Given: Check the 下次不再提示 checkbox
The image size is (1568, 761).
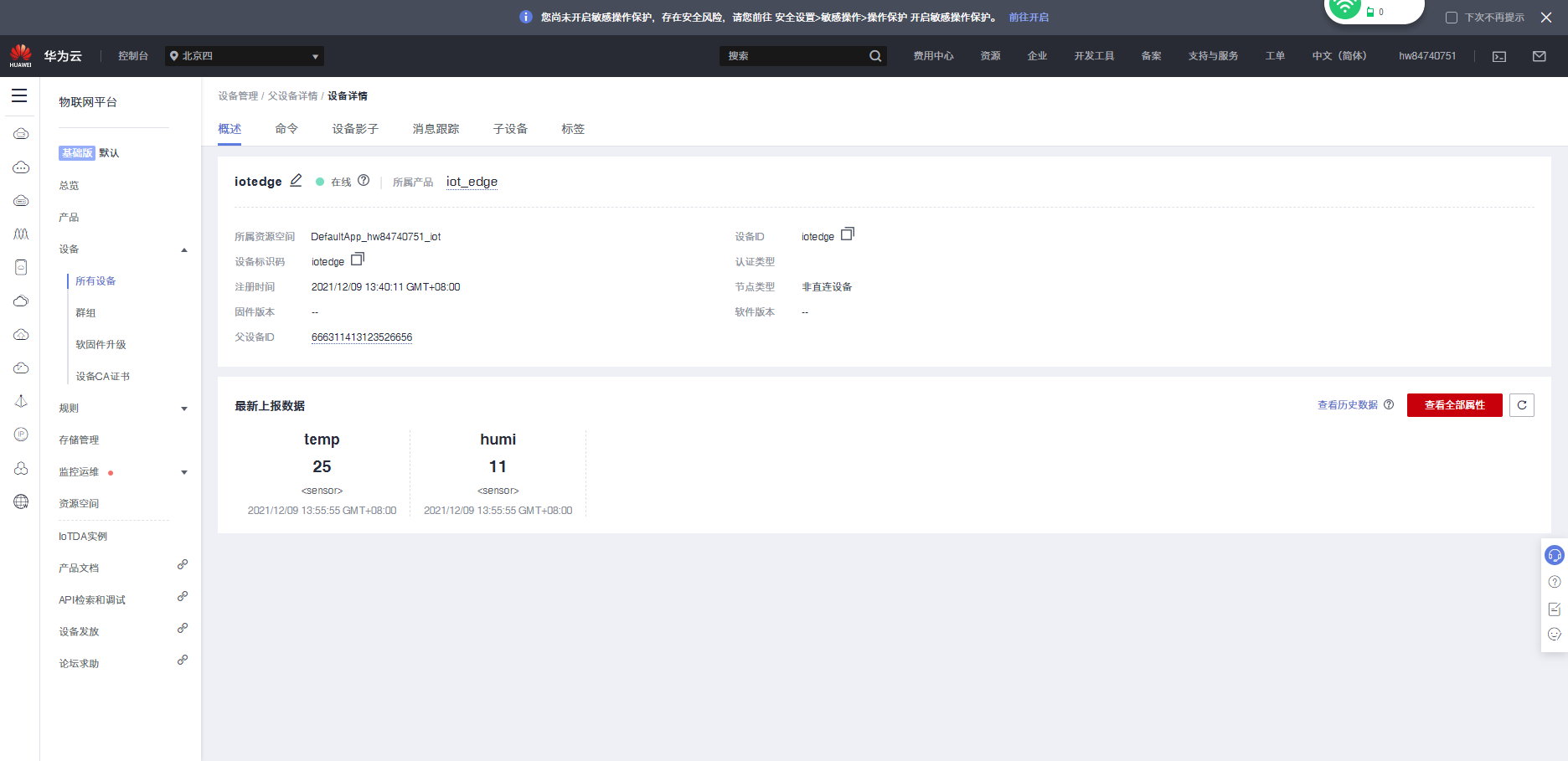Looking at the screenshot, I should (x=1452, y=18).
